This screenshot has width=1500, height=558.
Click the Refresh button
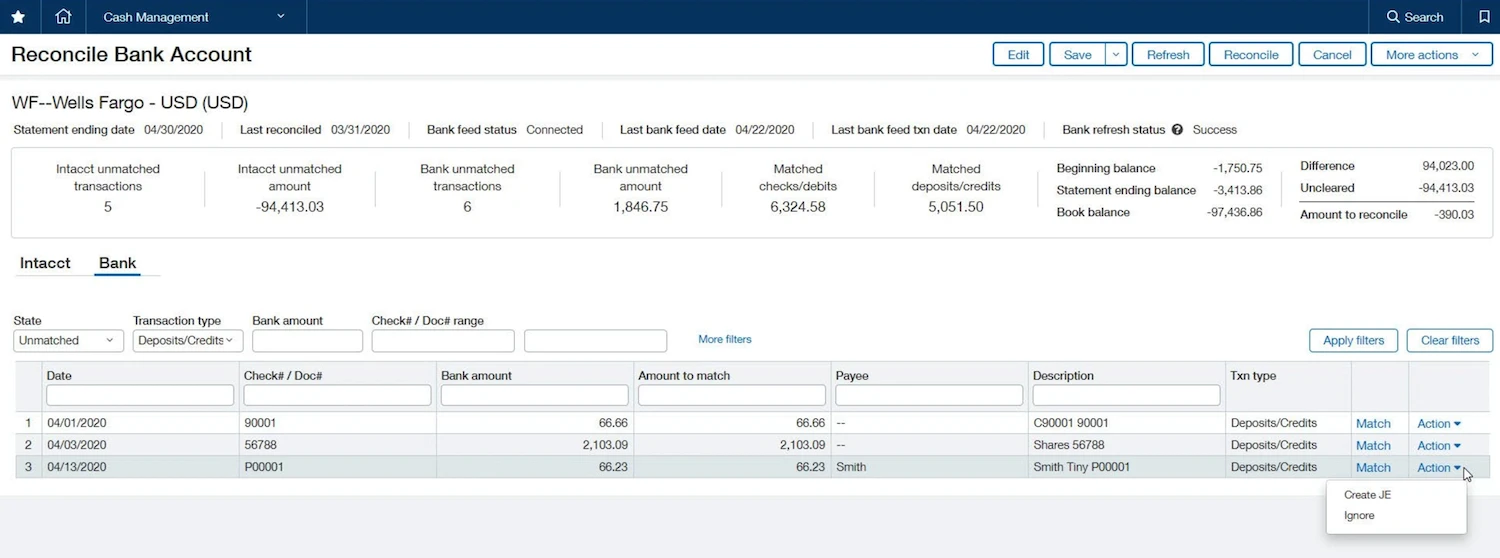click(x=1168, y=55)
